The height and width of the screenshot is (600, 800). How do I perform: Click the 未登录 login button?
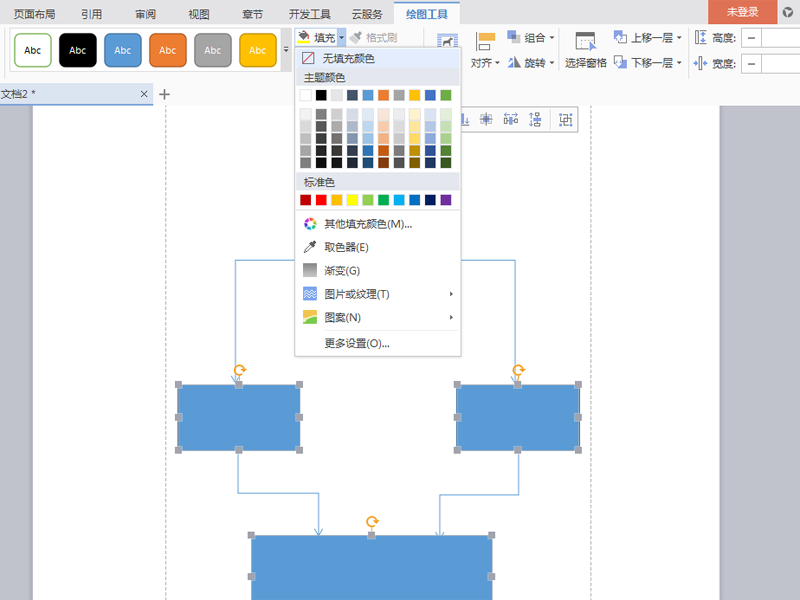pos(742,12)
